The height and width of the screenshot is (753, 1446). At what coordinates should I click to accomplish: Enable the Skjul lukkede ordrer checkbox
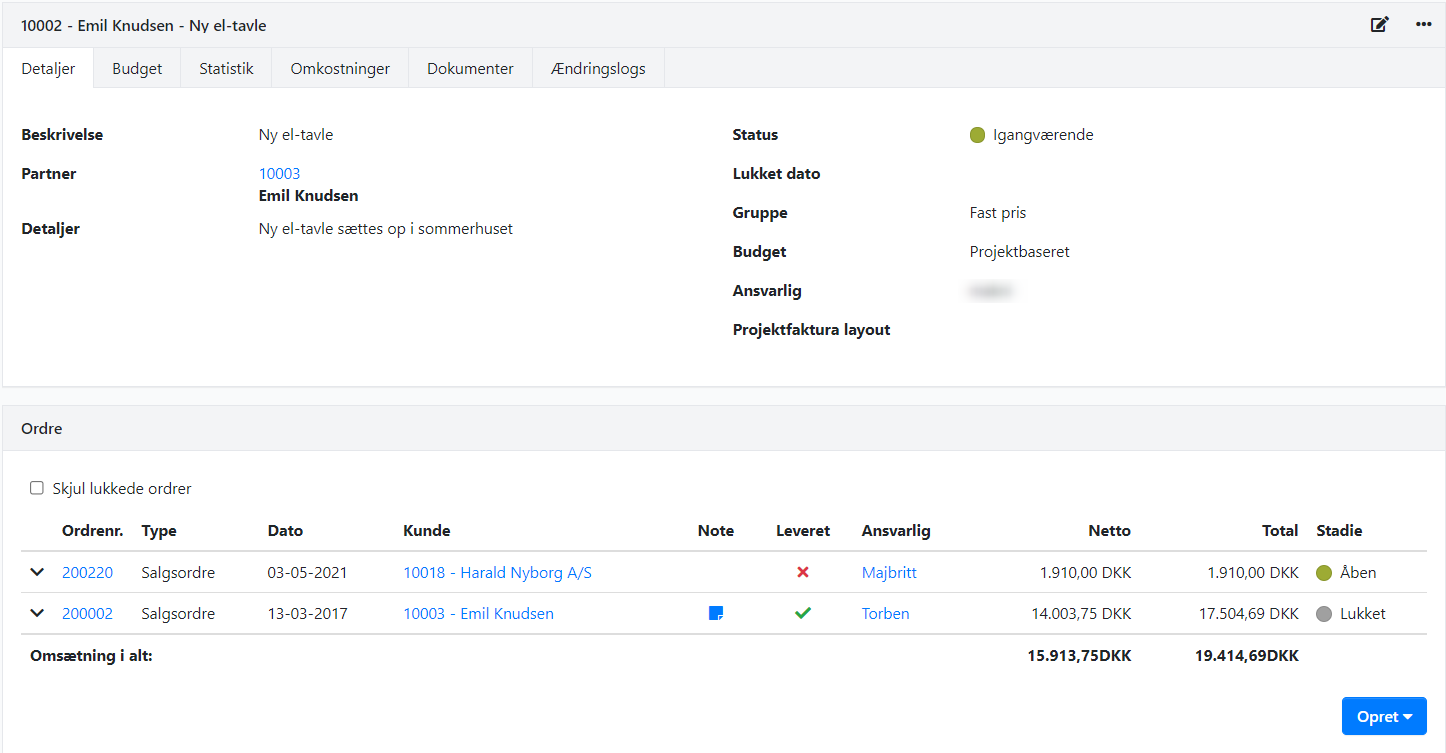click(x=37, y=489)
